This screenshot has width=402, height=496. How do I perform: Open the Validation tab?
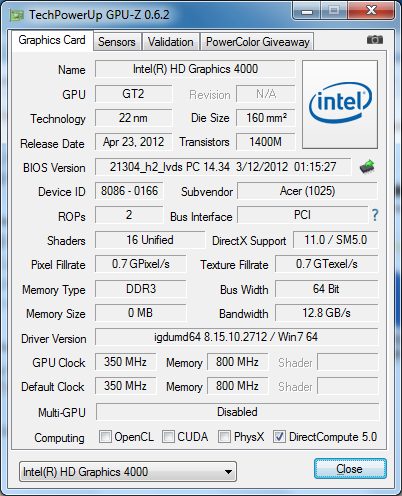click(171, 42)
